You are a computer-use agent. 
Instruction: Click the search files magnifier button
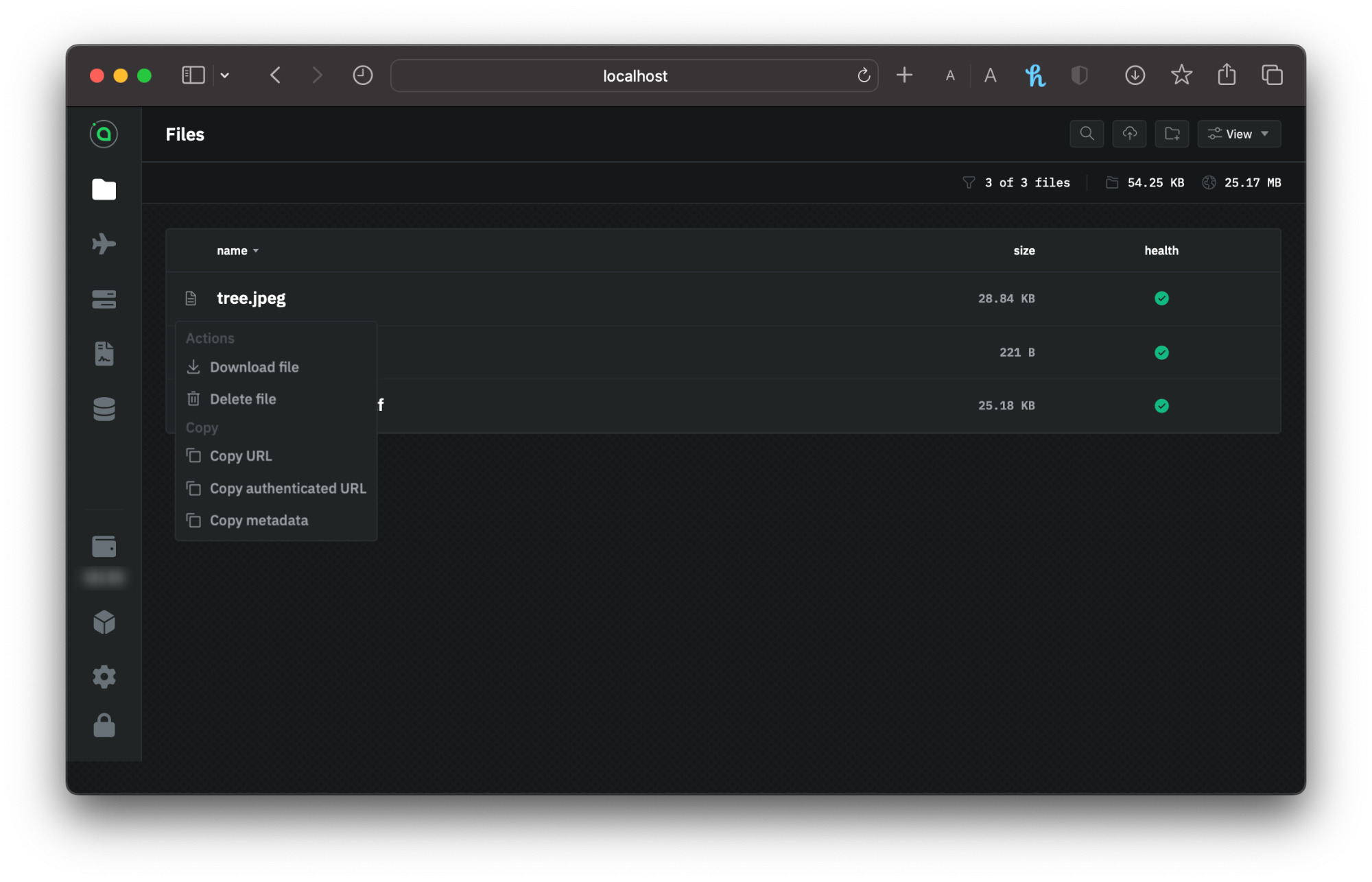(x=1087, y=134)
